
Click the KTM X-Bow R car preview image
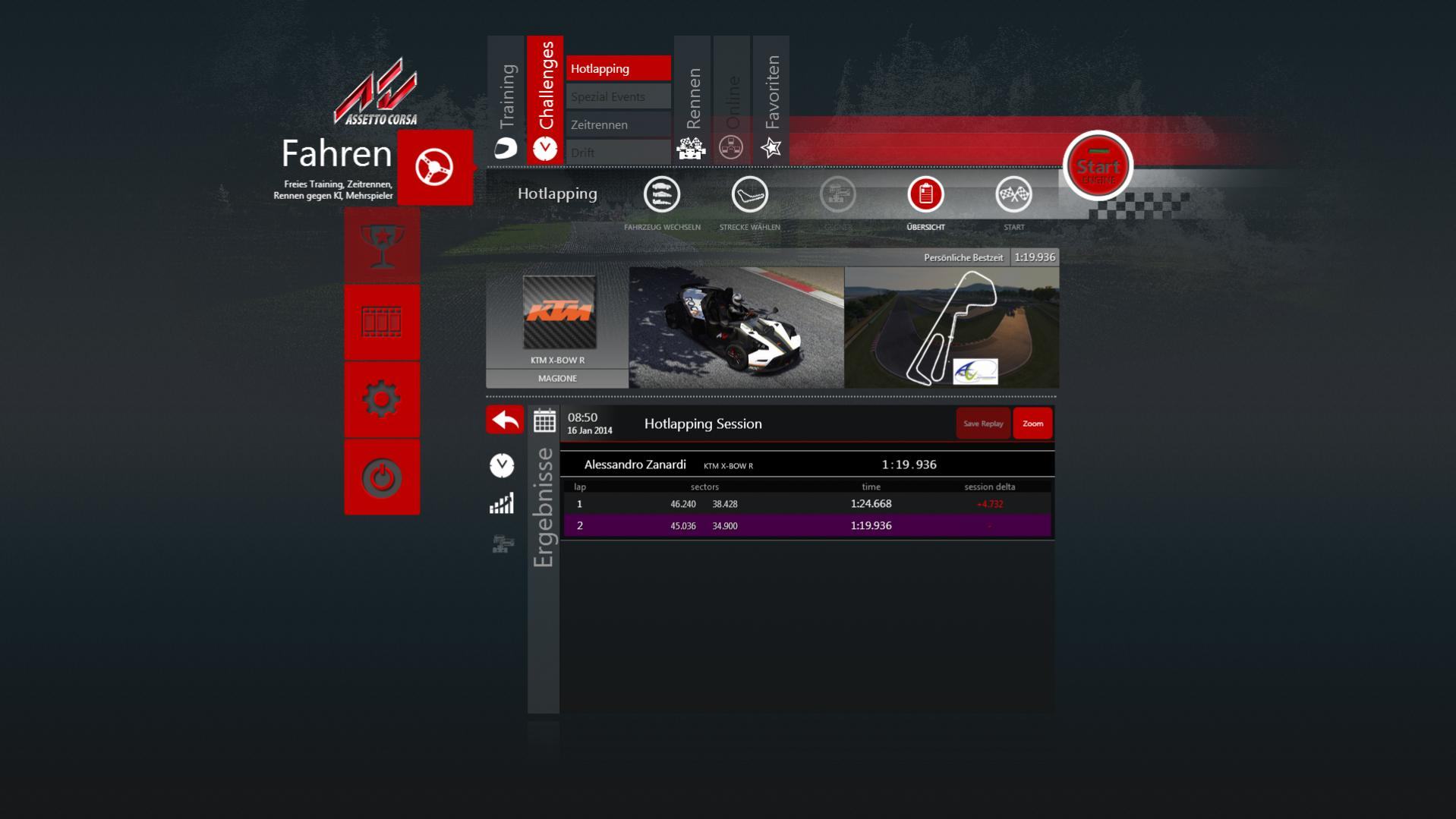click(x=736, y=327)
